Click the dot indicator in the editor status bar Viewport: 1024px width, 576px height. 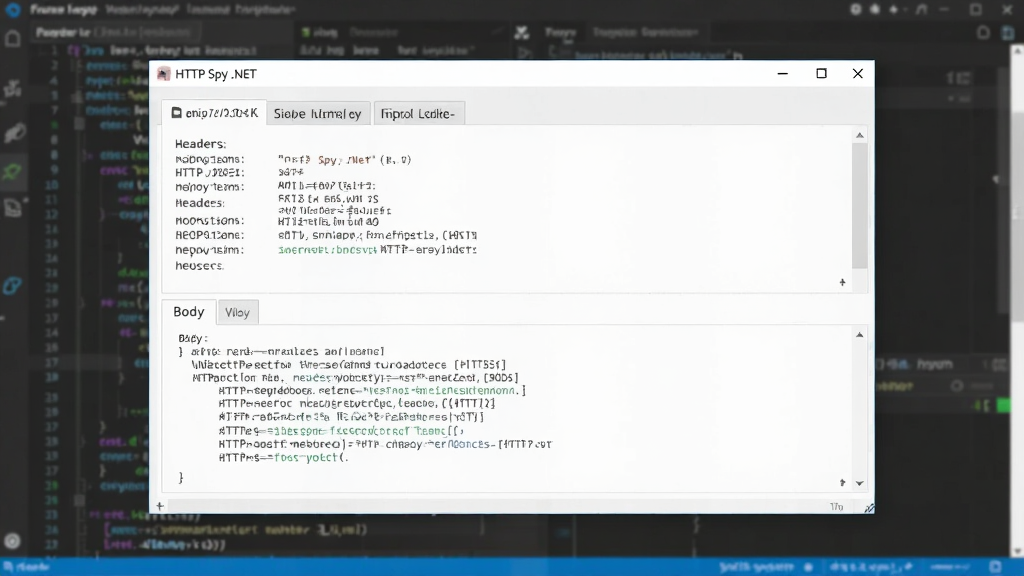coord(808,567)
